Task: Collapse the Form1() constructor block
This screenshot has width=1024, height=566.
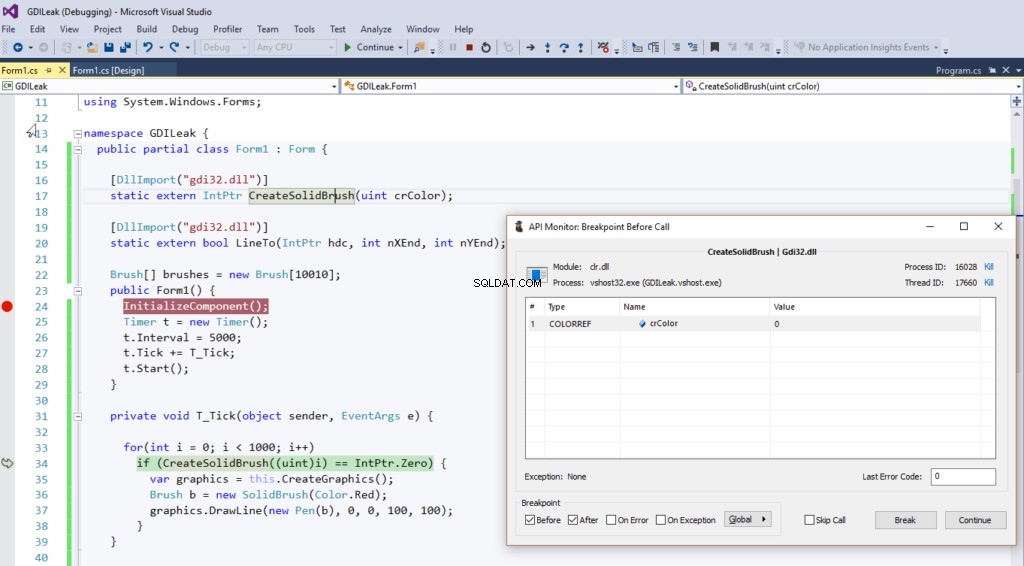Action: click(78, 291)
